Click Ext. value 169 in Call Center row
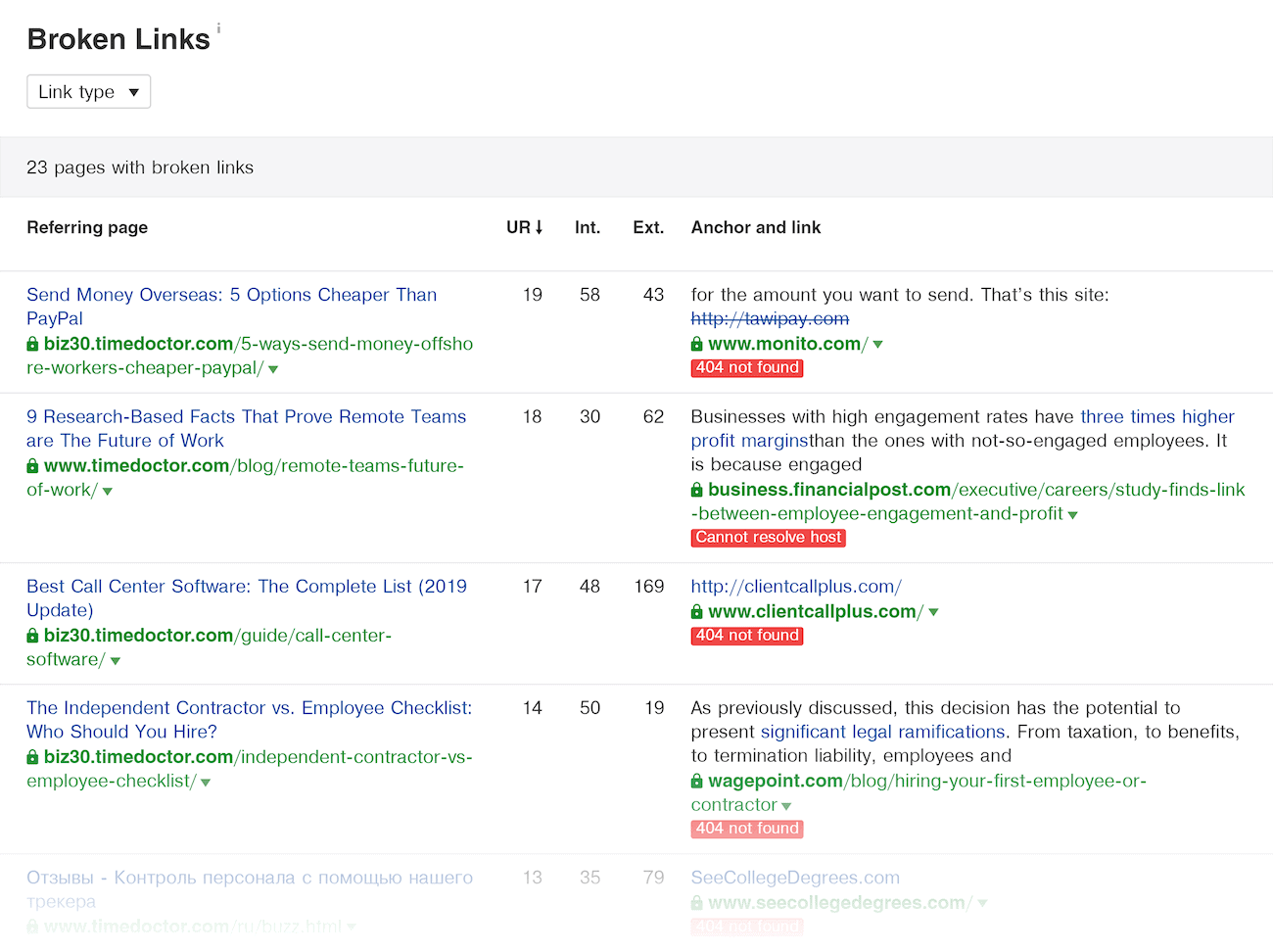The height and width of the screenshot is (952, 1273). pos(649,587)
